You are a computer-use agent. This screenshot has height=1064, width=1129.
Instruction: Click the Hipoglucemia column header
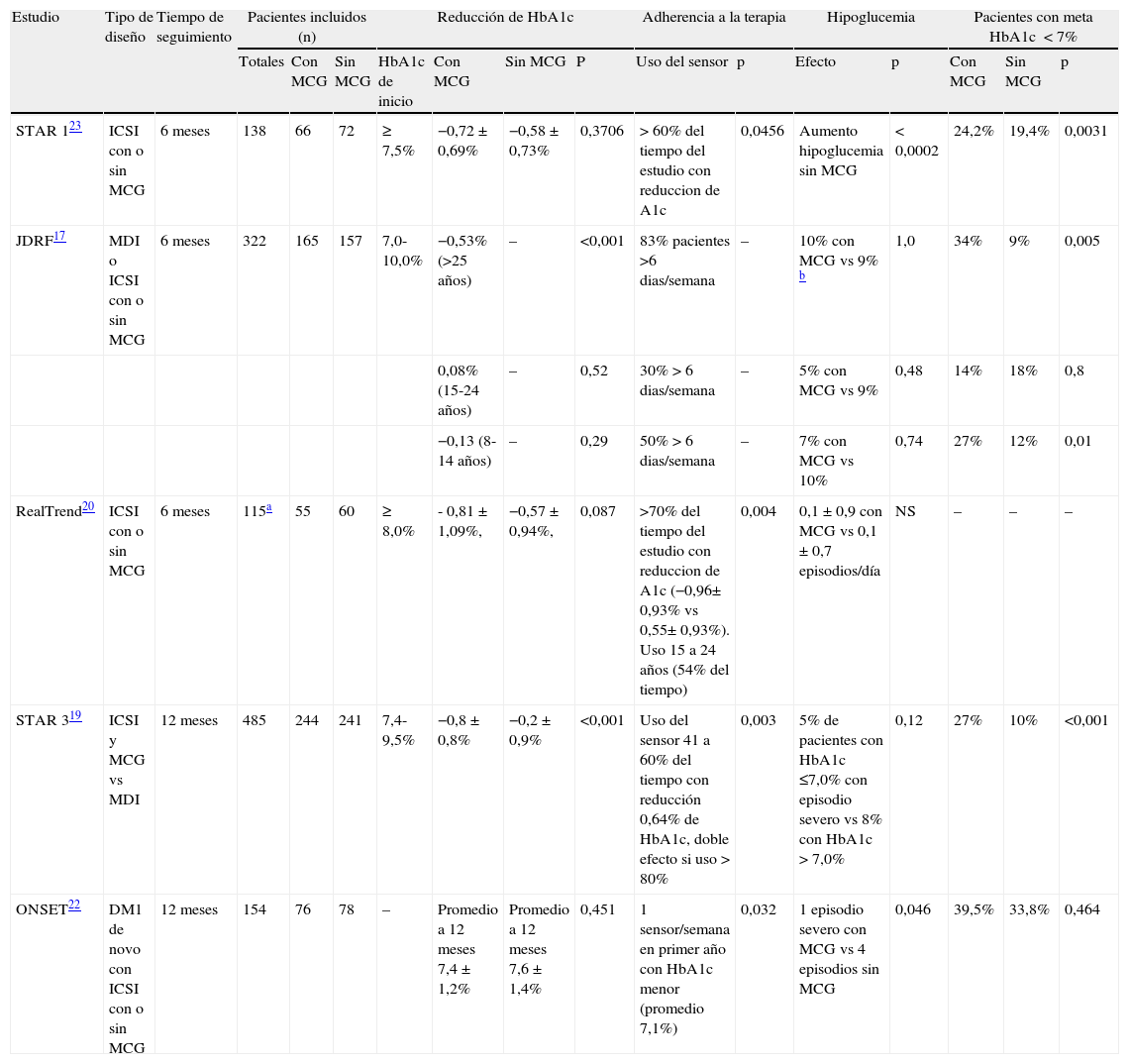(x=871, y=18)
